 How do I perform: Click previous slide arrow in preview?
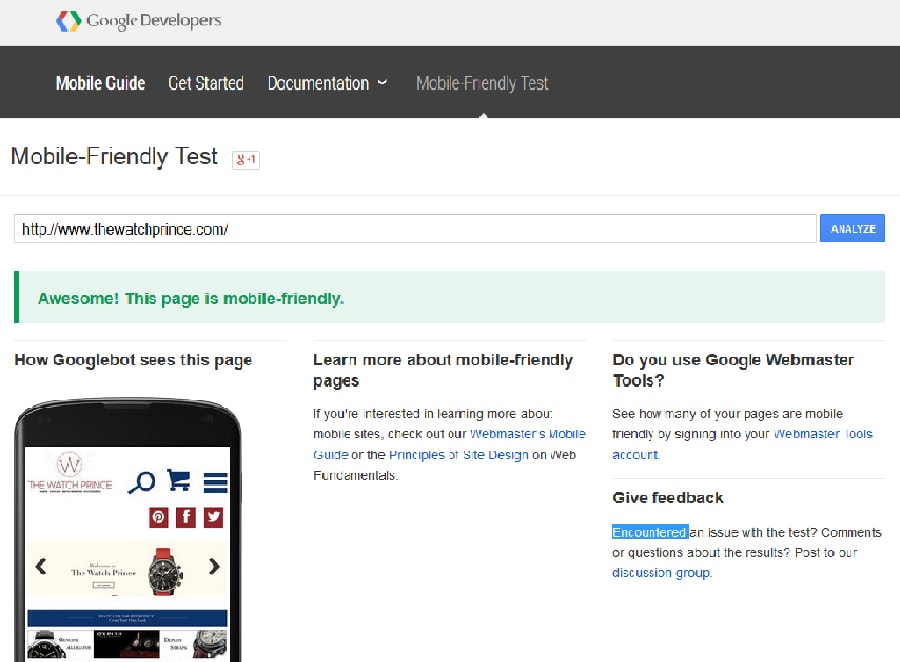tap(40, 567)
